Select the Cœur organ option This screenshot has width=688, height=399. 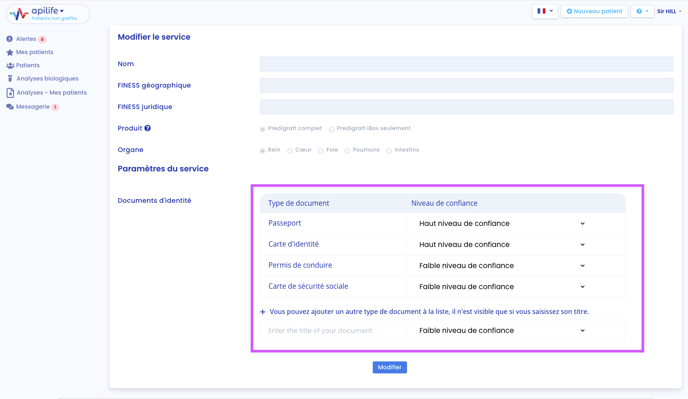[290, 151]
